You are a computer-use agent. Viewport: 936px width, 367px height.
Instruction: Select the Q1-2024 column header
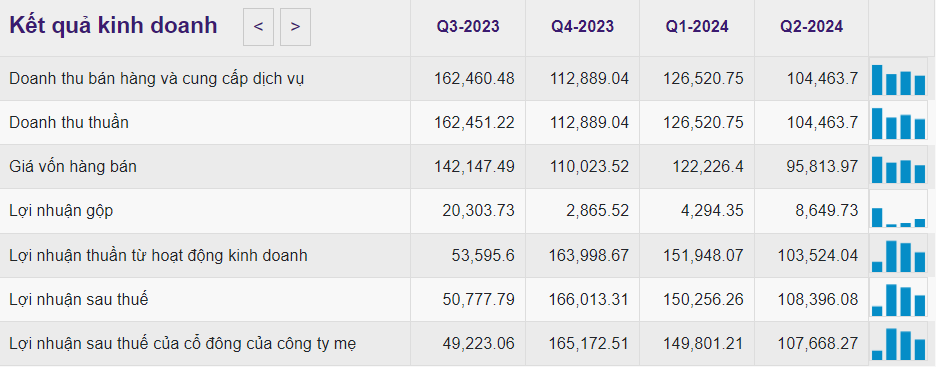(697, 27)
